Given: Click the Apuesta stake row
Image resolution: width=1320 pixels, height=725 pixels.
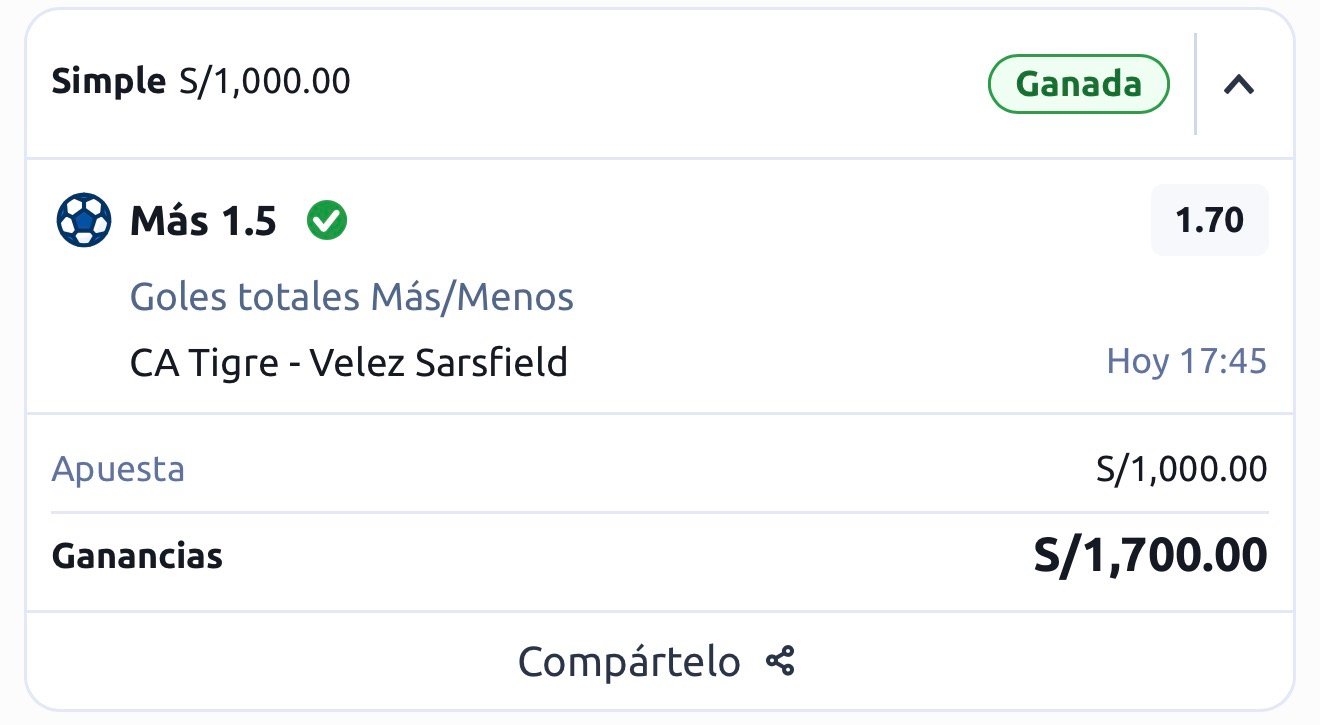Looking at the screenshot, I should (118, 468).
